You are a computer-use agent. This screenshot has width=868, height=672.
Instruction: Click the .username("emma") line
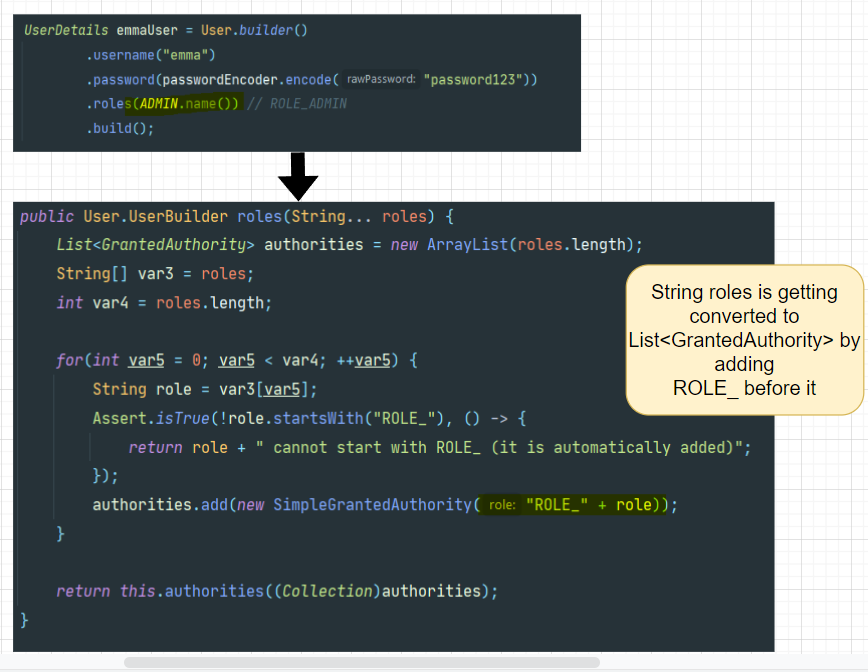[150, 55]
